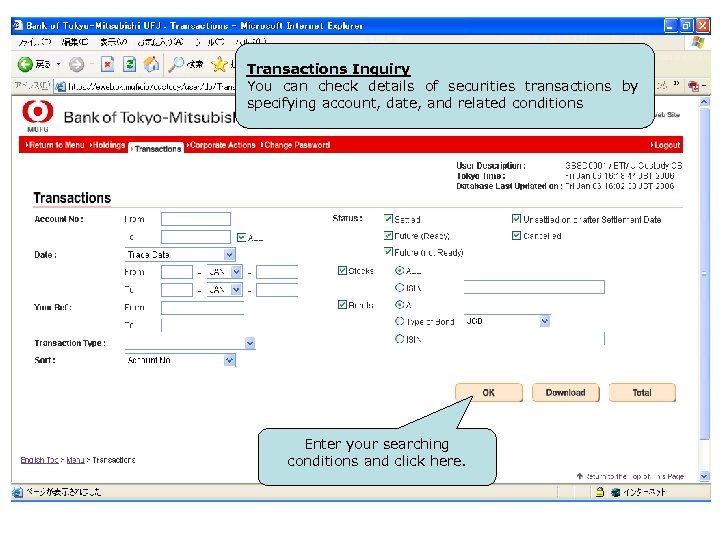This screenshot has width=720, height=540.
Task: Toggle the Future (not Ready) checkbox
Action: click(388, 252)
